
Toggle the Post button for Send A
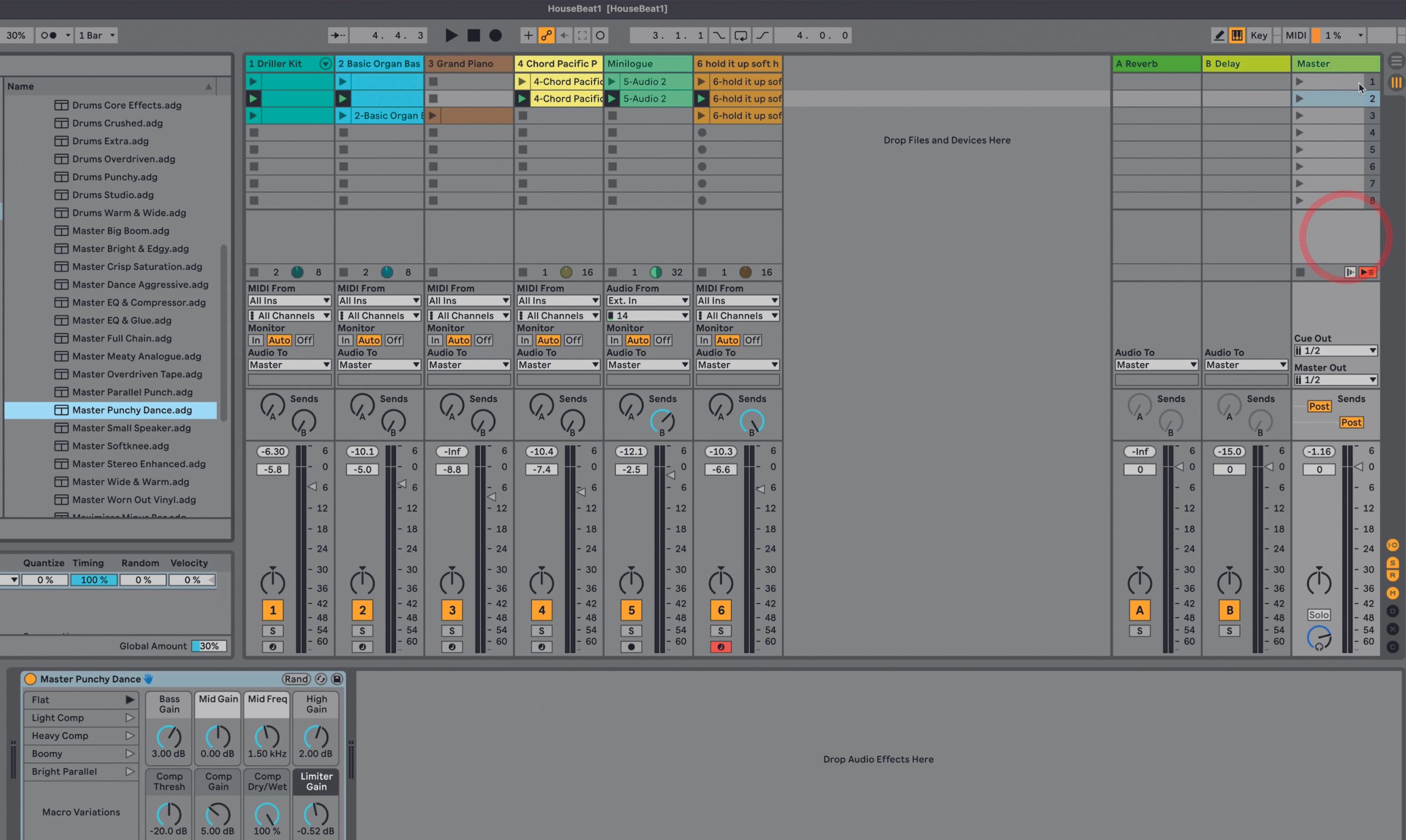tap(1319, 406)
